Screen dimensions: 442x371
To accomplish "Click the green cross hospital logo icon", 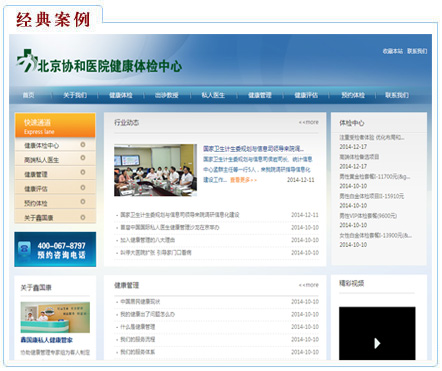I will tap(26, 60).
